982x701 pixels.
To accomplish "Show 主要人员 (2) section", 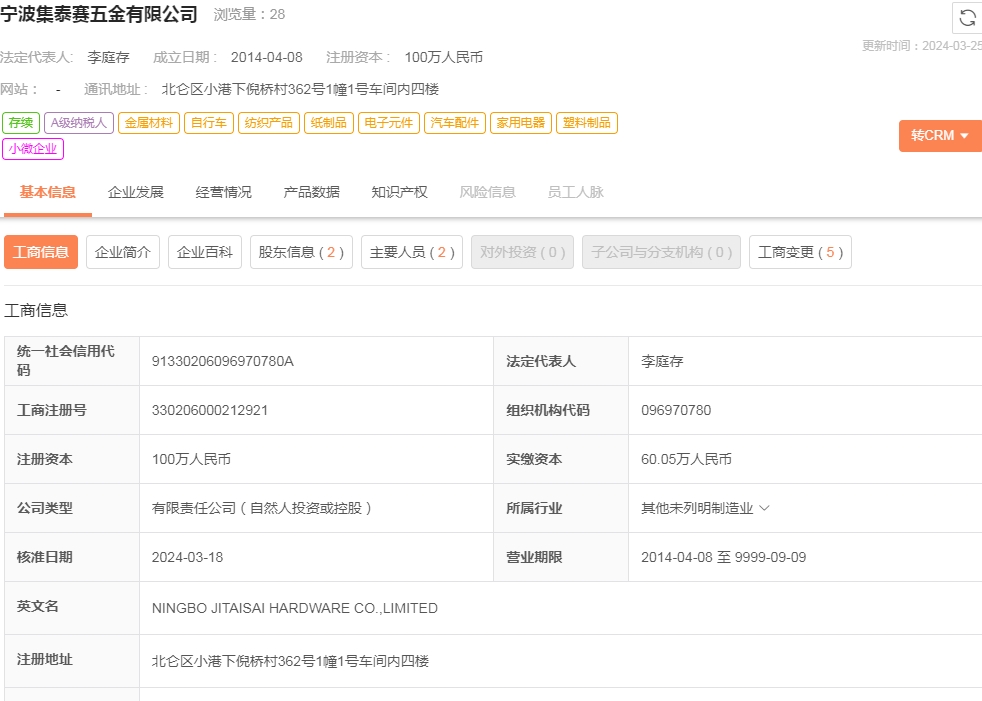I will 412,252.
